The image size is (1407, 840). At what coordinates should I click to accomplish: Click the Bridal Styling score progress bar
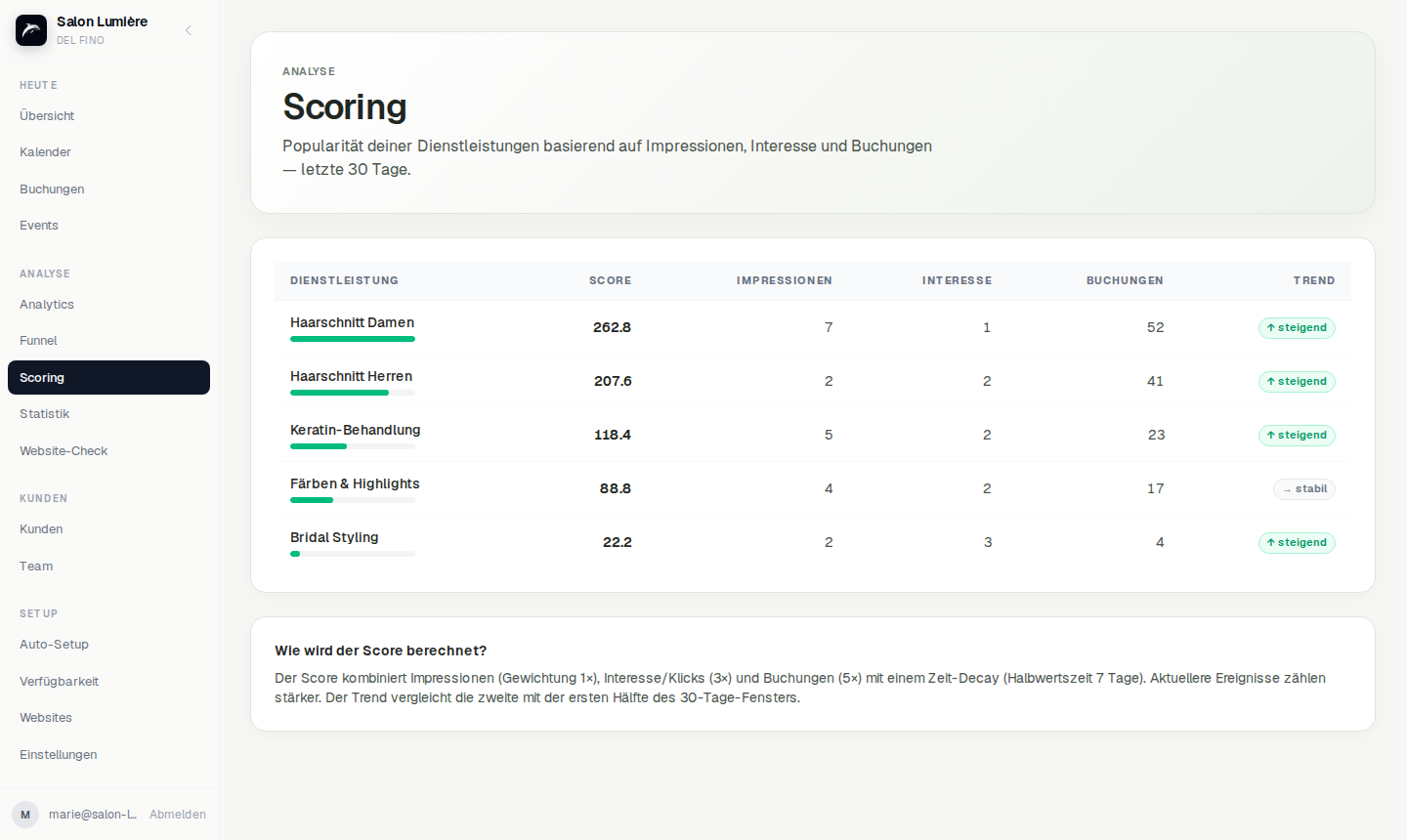pyautogui.click(x=353, y=554)
